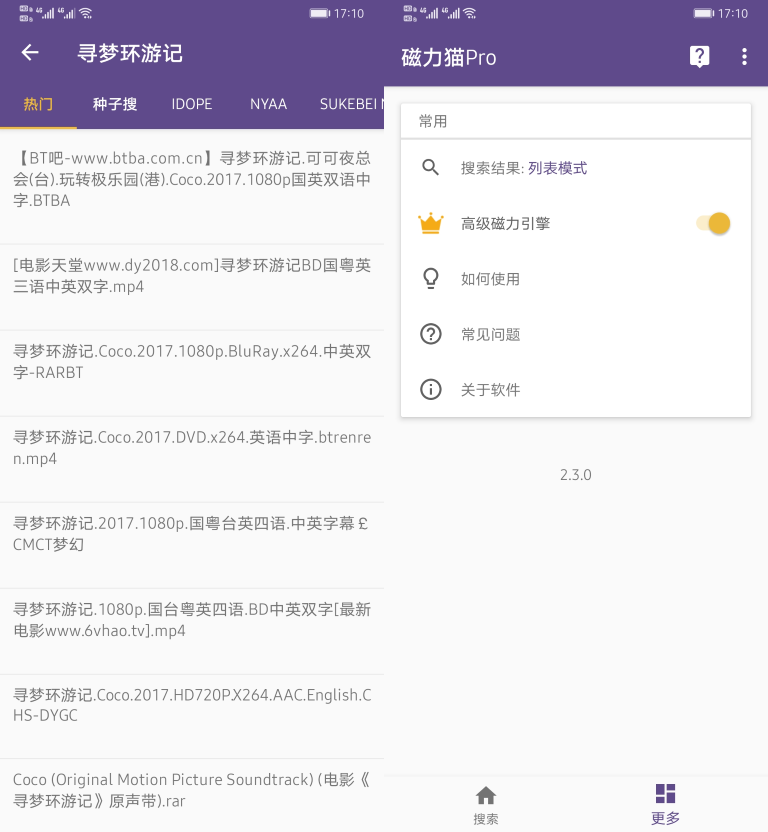
Task: Tap the left screen's battery indicator
Action: click(320, 13)
